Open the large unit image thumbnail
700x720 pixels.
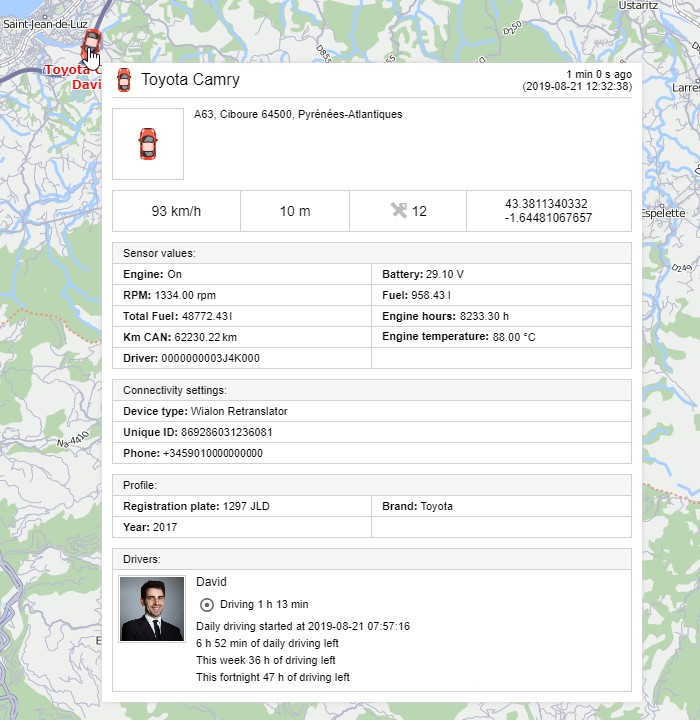pos(148,144)
